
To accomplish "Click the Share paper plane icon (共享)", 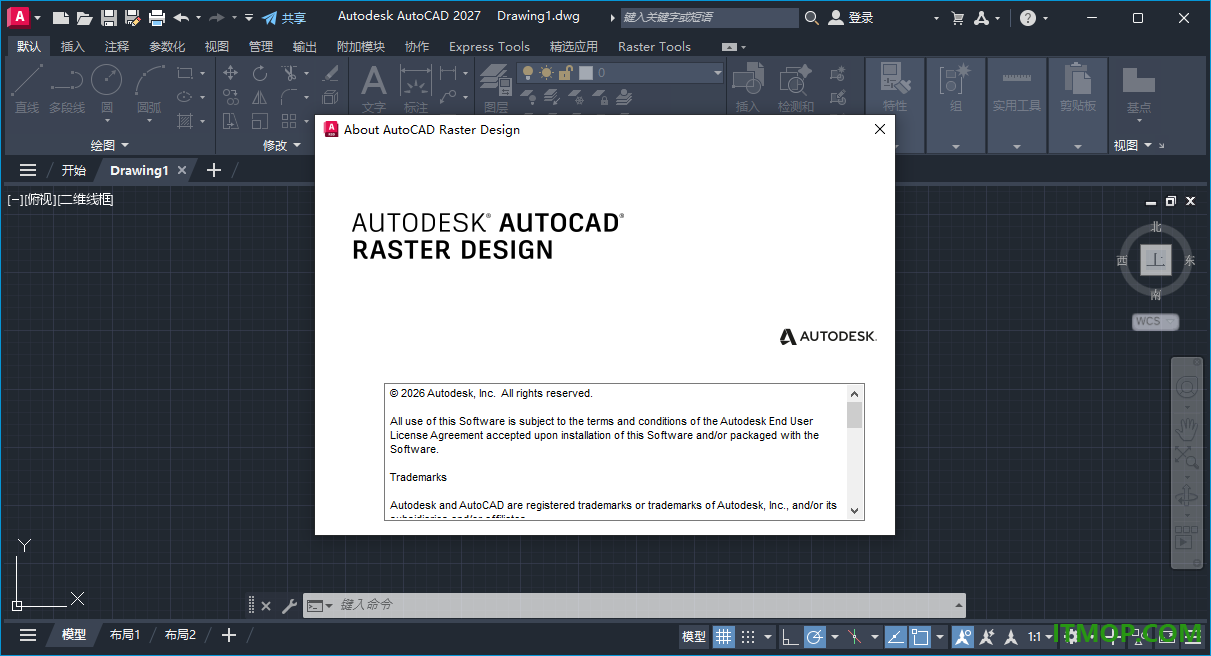I will click(270, 18).
